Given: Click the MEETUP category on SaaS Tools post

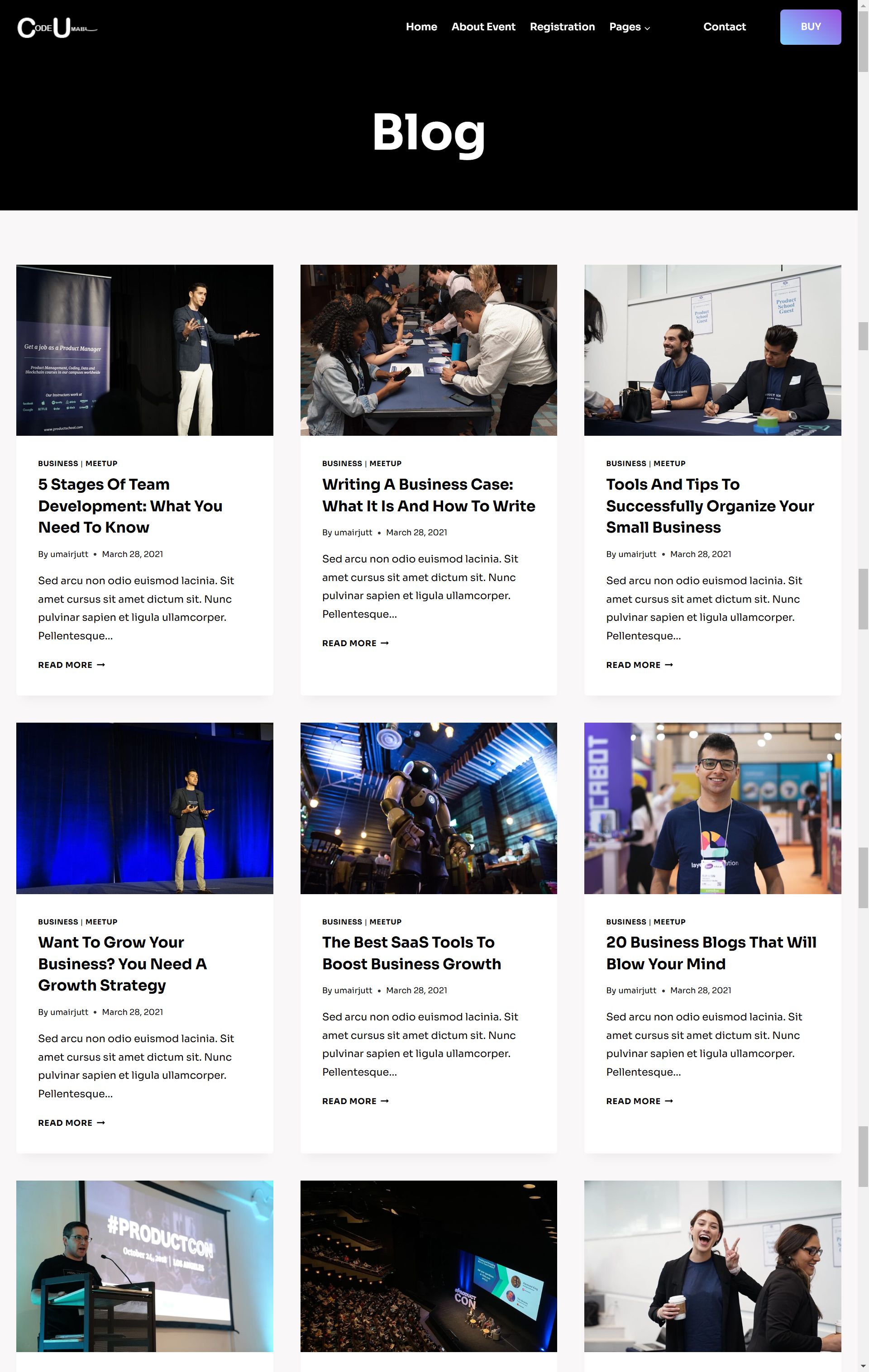Looking at the screenshot, I should pyautogui.click(x=385, y=922).
